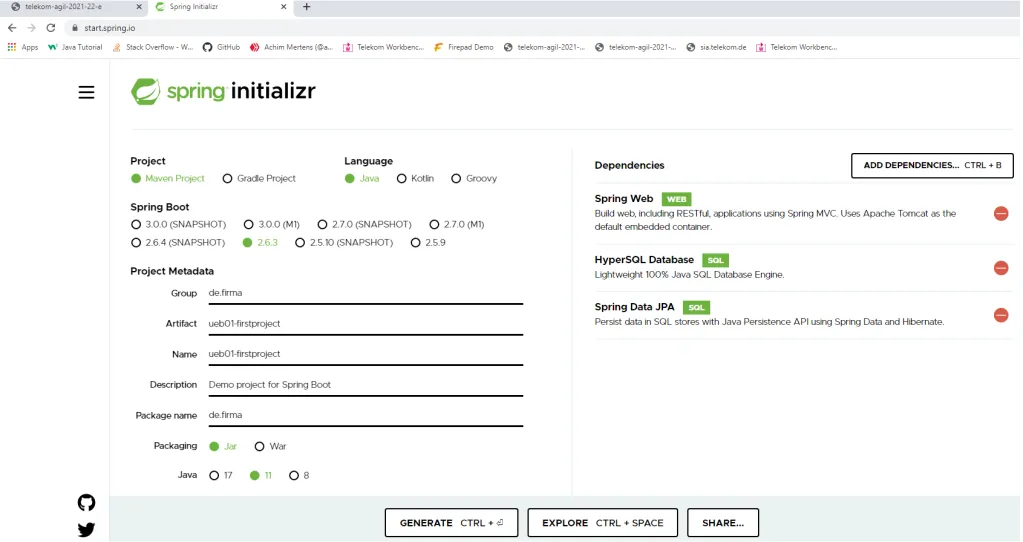Click the Name input field
Image resolution: width=1023 pixels, height=542 pixels.
point(365,354)
